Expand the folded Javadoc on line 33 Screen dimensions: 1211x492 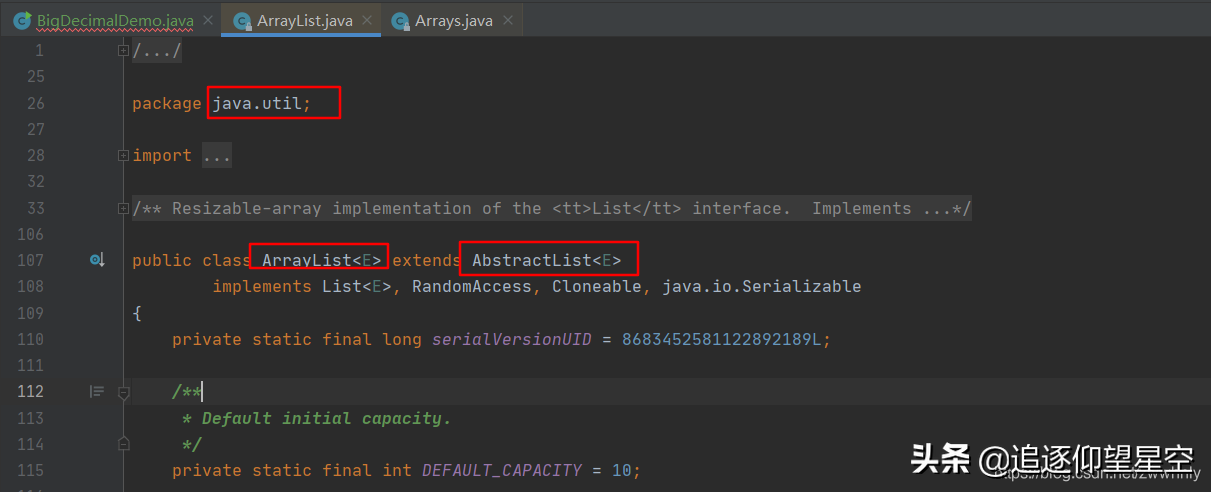point(123,208)
